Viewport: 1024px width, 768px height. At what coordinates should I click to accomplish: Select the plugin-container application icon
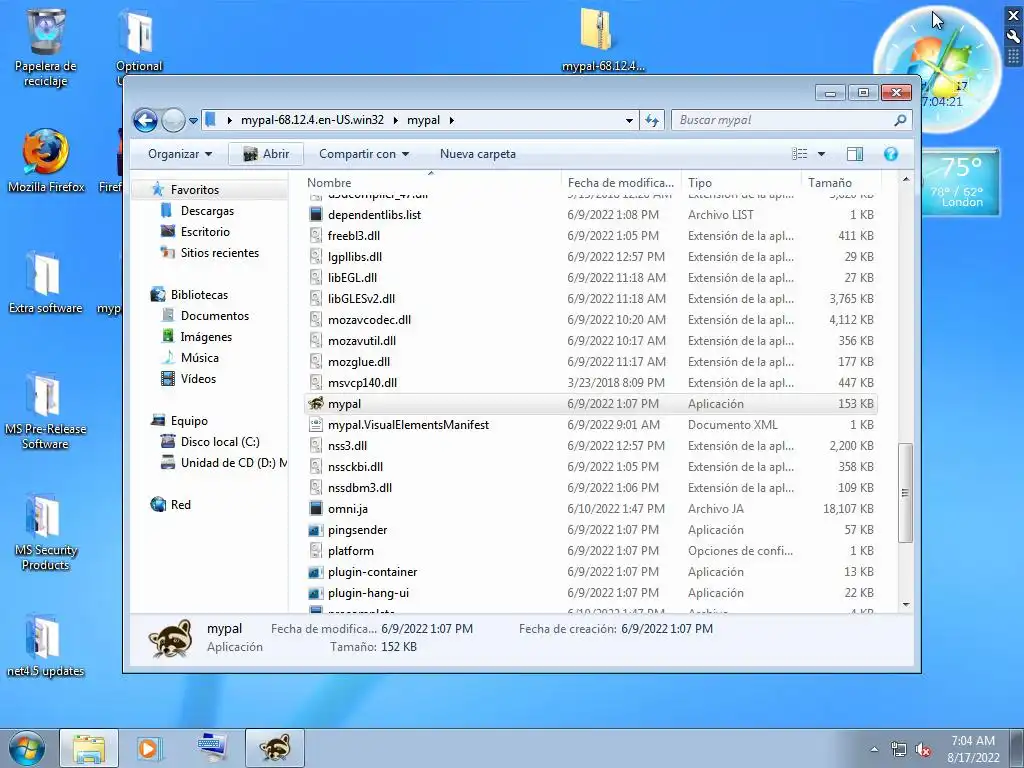316,572
